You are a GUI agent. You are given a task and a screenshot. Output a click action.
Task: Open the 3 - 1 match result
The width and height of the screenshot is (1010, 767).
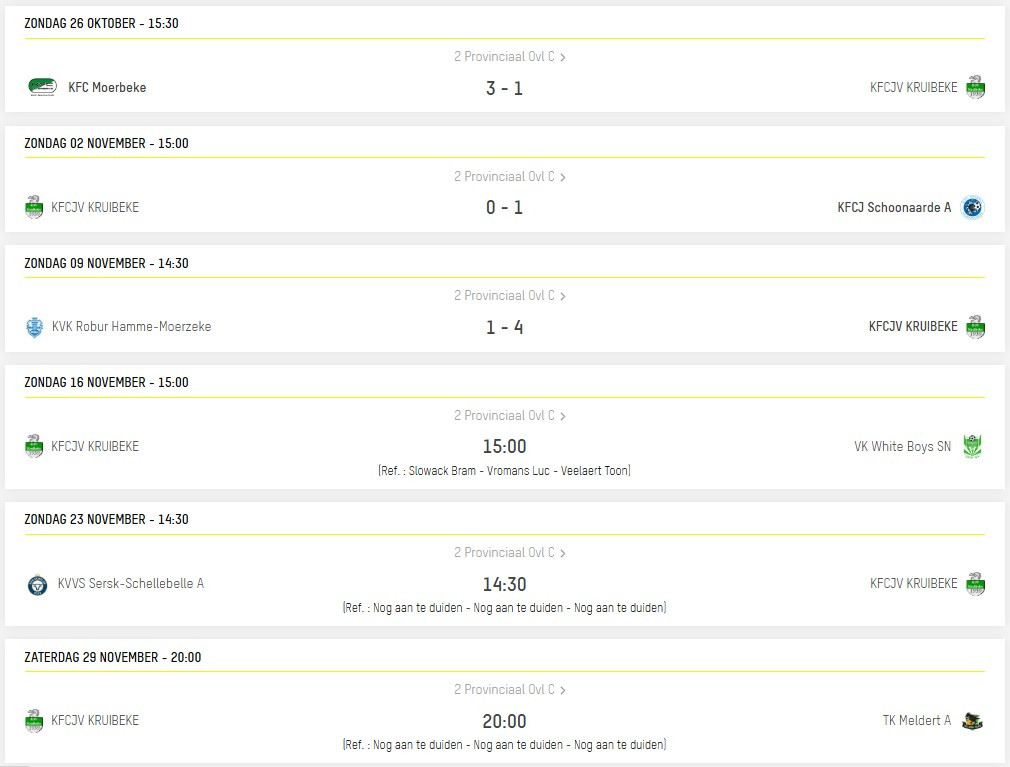tap(504, 88)
